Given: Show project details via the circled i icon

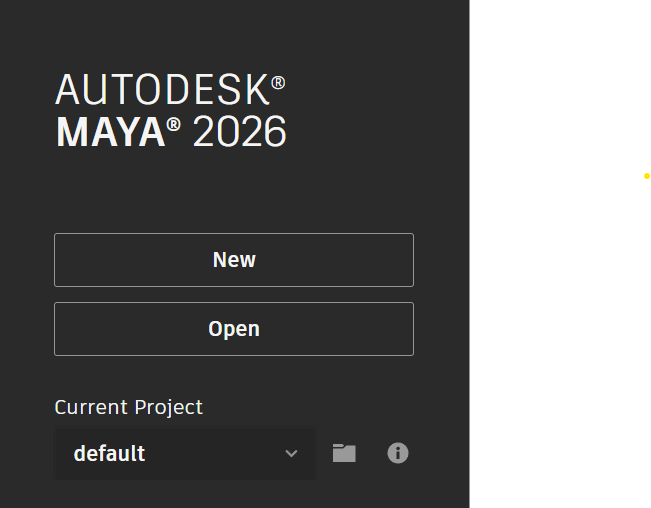Looking at the screenshot, I should coord(398,453).
